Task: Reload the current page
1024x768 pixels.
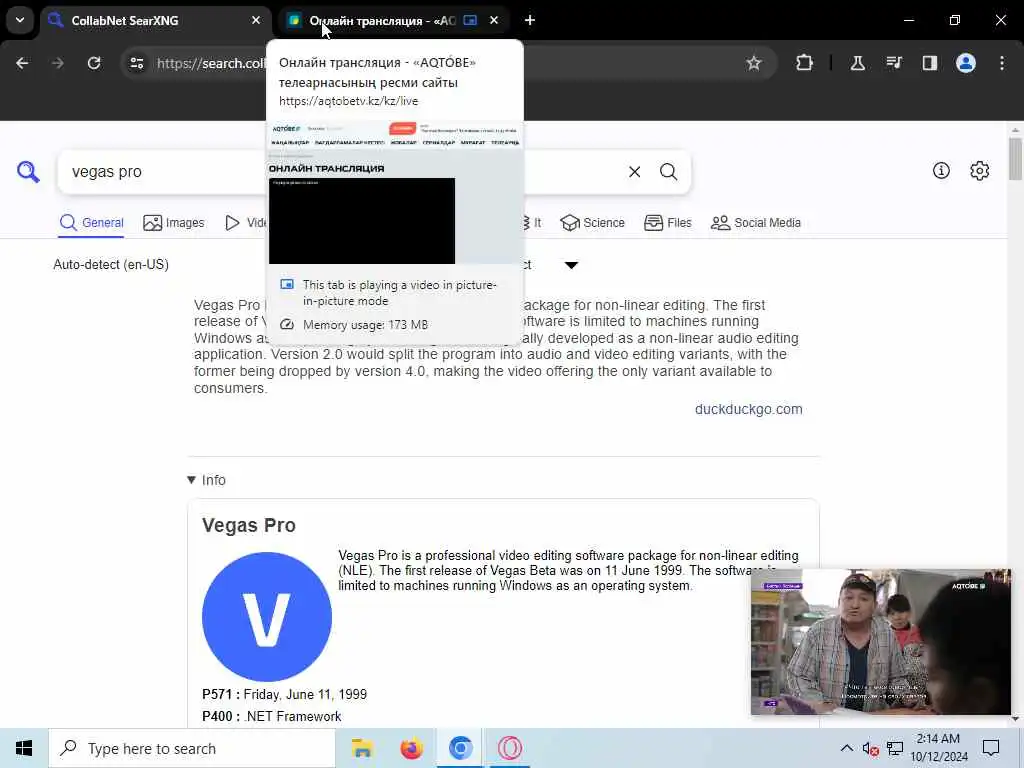Action: (94, 63)
